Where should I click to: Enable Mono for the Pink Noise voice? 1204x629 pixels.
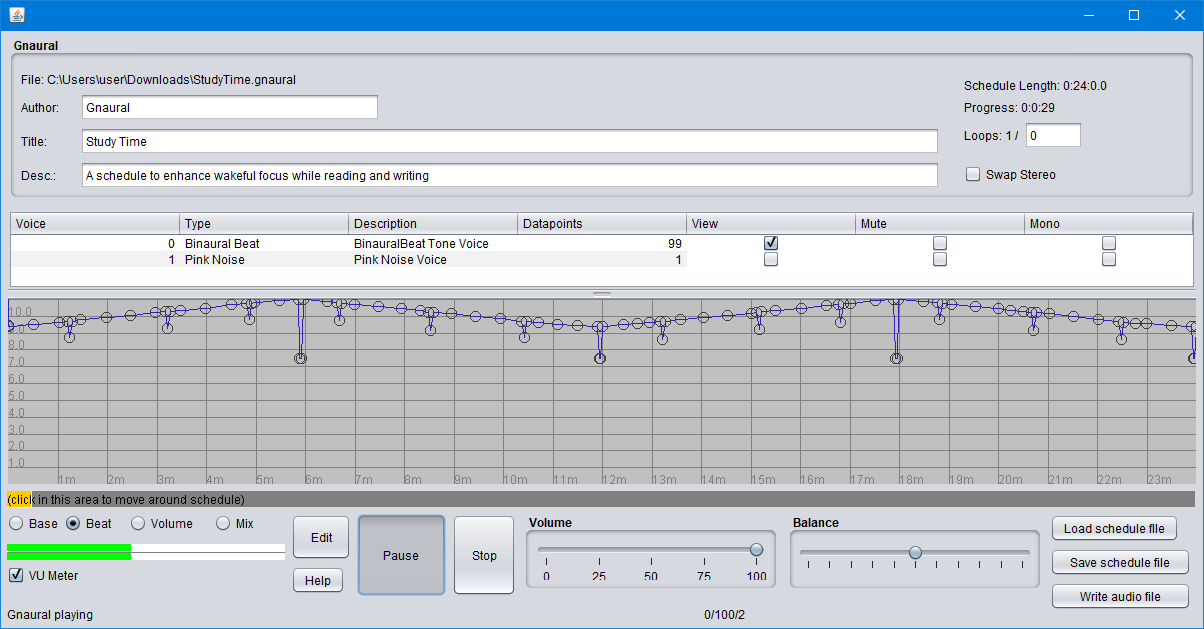tap(1109, 260)
